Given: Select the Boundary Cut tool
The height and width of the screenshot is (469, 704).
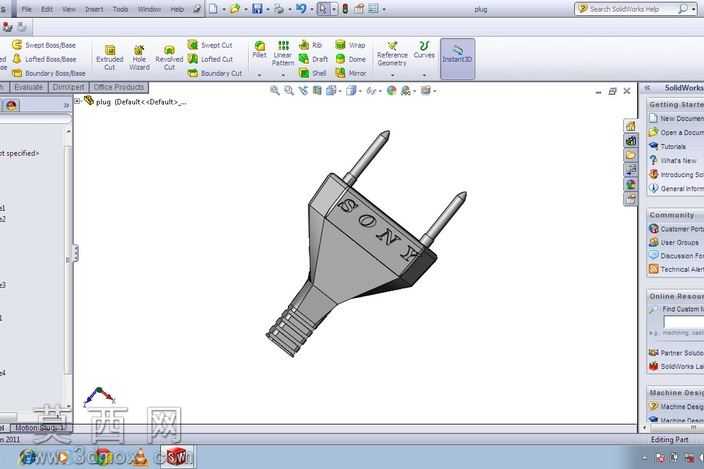Looking at the screenshot, I should [x=214, y=73].
